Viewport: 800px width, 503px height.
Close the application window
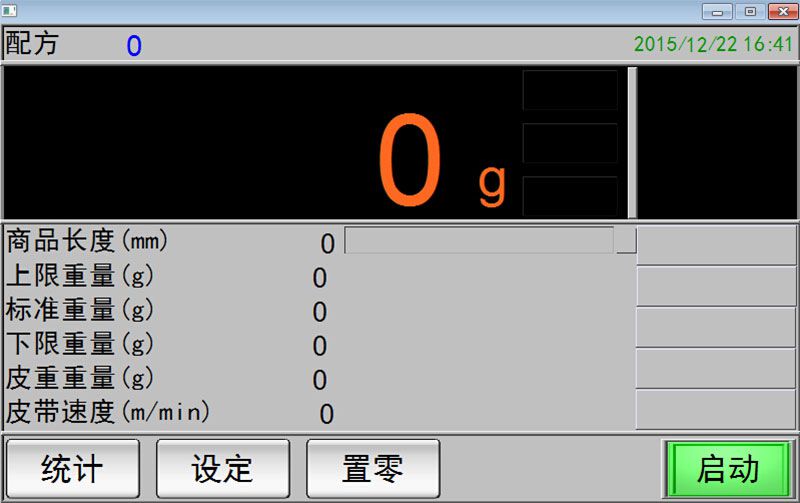pyautogui.click(x=783, y=11)
